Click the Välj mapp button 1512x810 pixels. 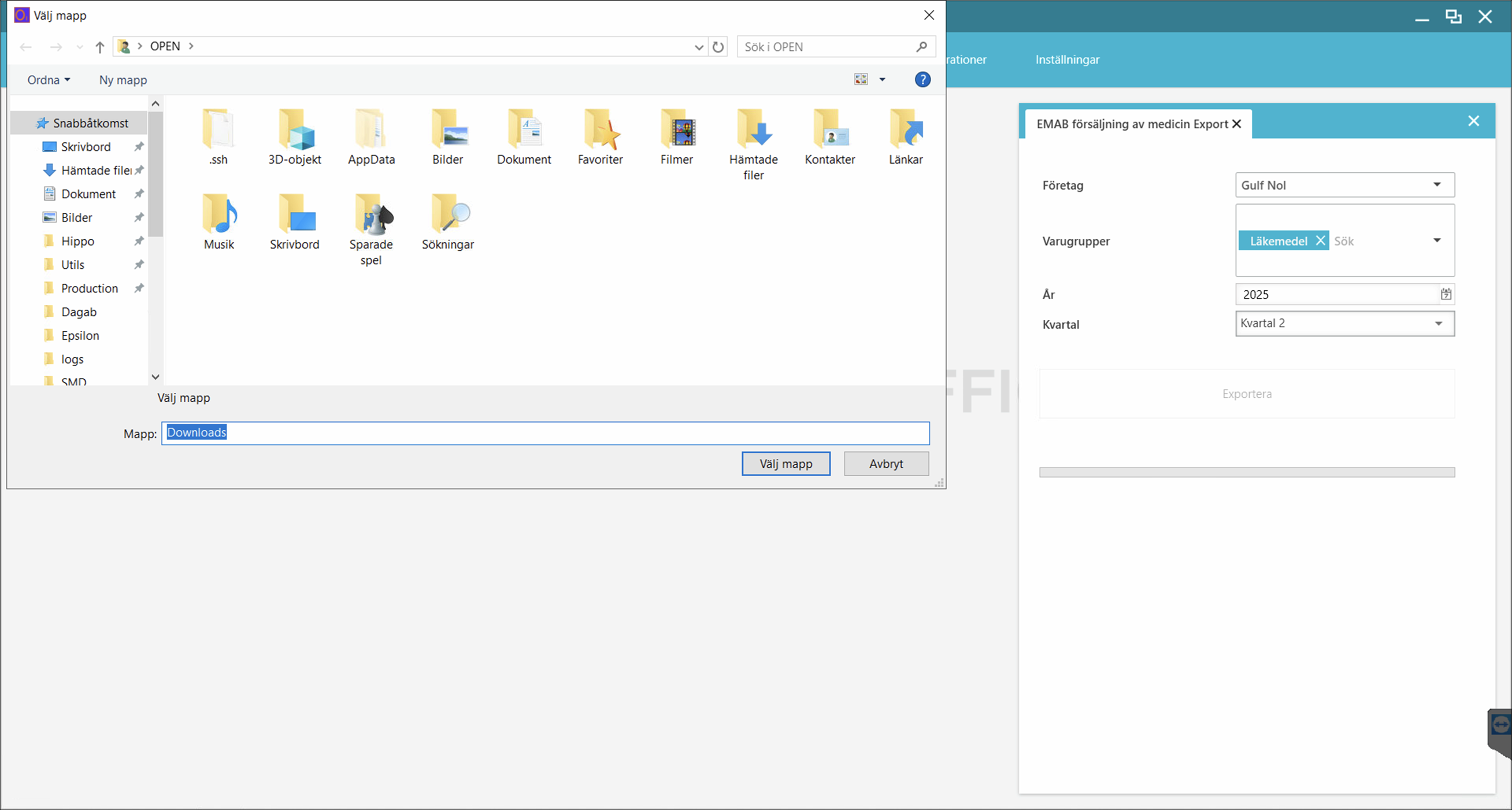(x=785, y=463)
